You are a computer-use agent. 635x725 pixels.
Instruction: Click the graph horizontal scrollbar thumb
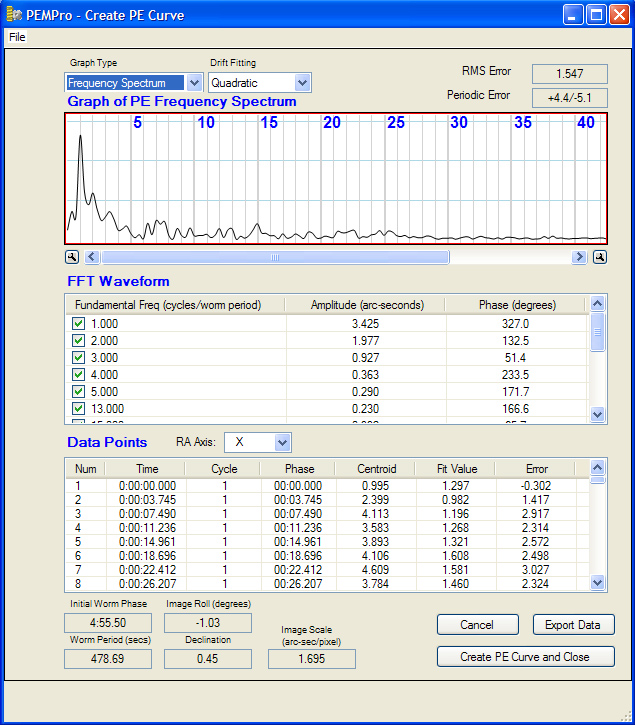click(275, 257)
